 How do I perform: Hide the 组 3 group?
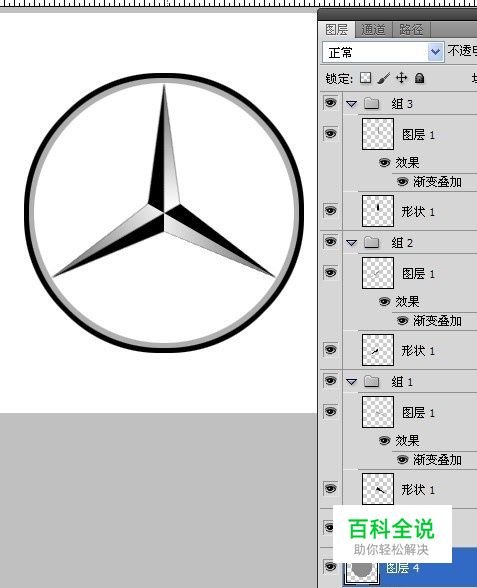coord(330,103)
